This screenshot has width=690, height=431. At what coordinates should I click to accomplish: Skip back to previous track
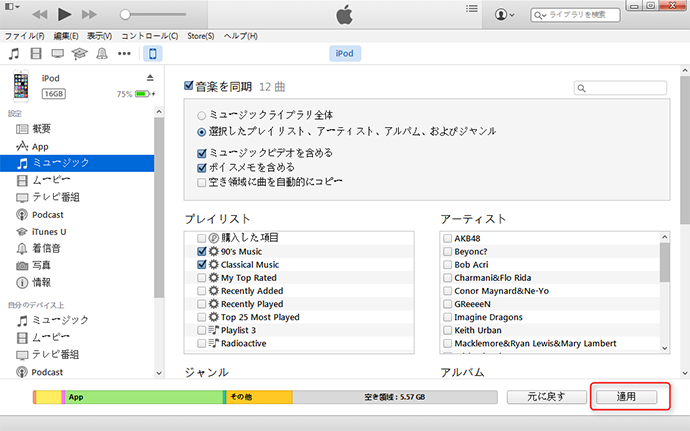(40, 15)
